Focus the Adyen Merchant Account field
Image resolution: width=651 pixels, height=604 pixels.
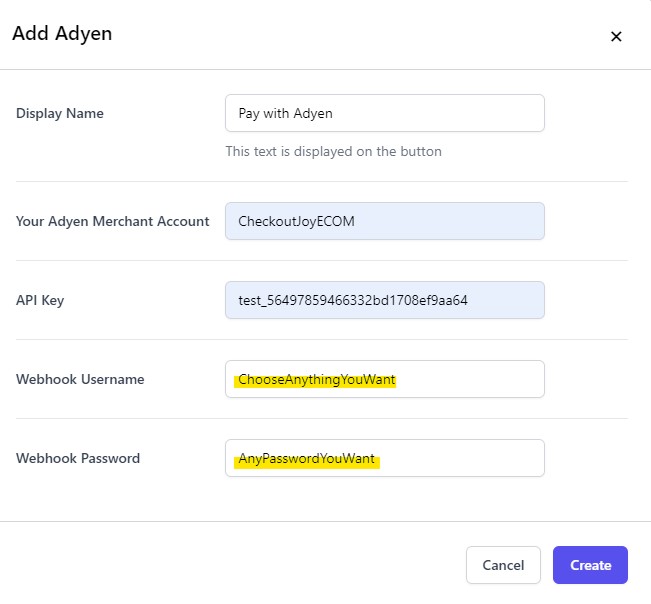pyautogui.click(x=385, y=221)
